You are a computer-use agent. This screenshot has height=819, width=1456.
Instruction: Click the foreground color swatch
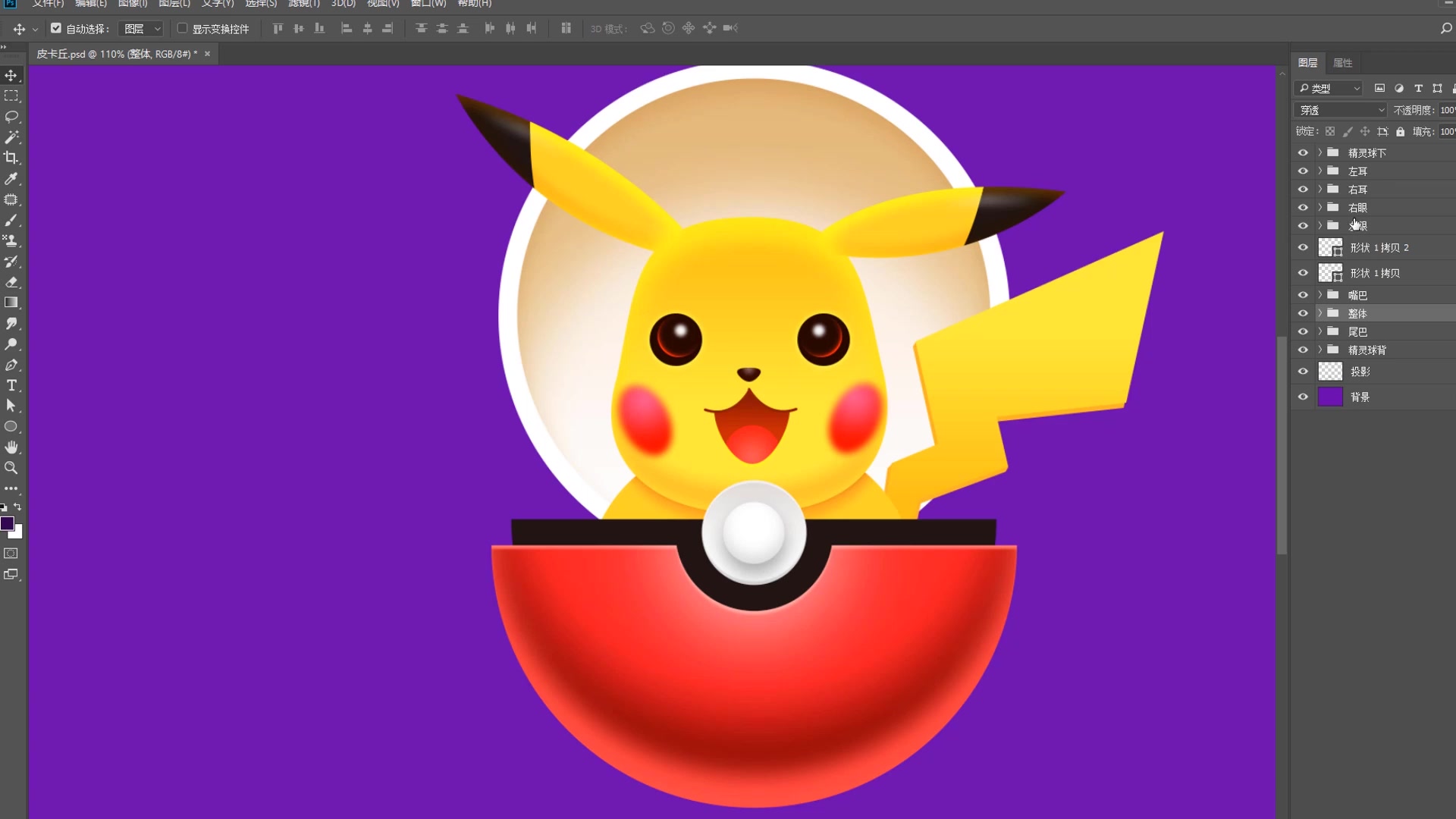(x=7, y=523)
